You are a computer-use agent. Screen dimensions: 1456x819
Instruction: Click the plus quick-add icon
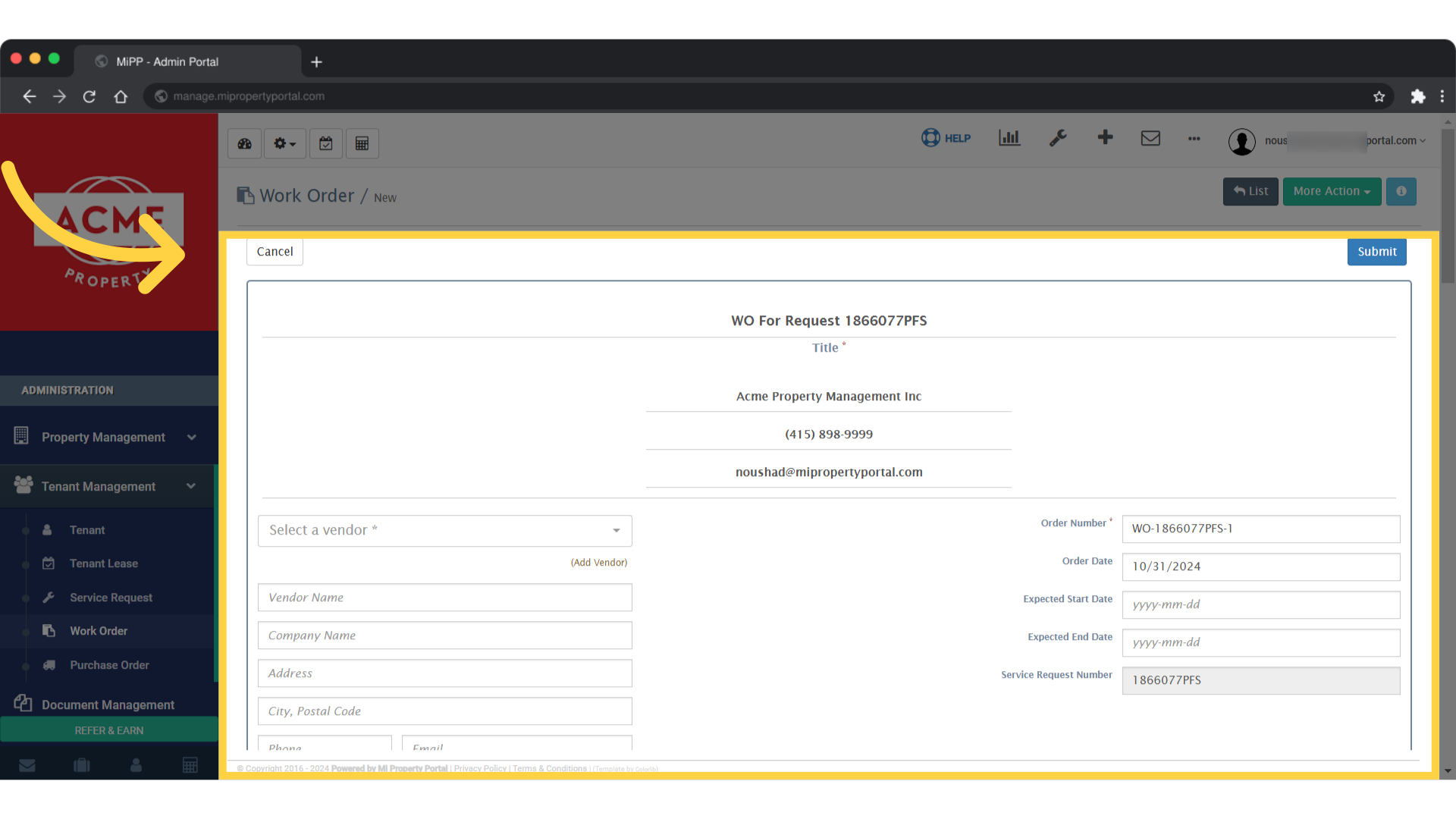(x=1105, y=138)
